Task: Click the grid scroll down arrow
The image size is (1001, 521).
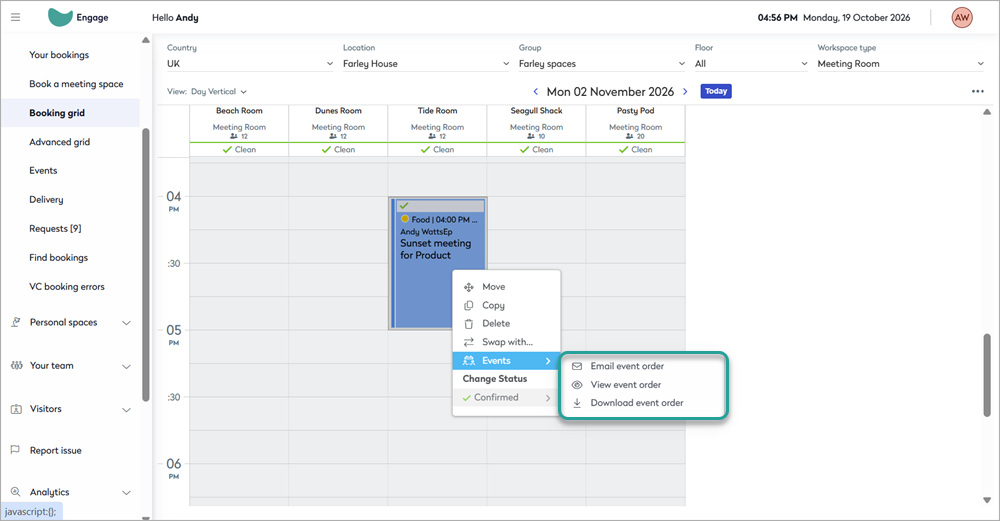Action: pyautogui.click(x=987, y=500)
